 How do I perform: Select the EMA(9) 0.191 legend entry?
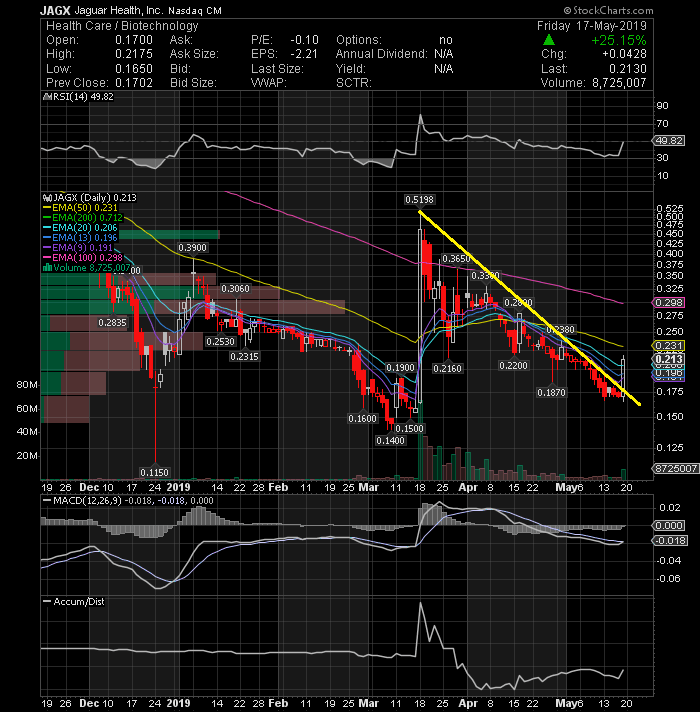pyautogui.click(x=78, y=247)
